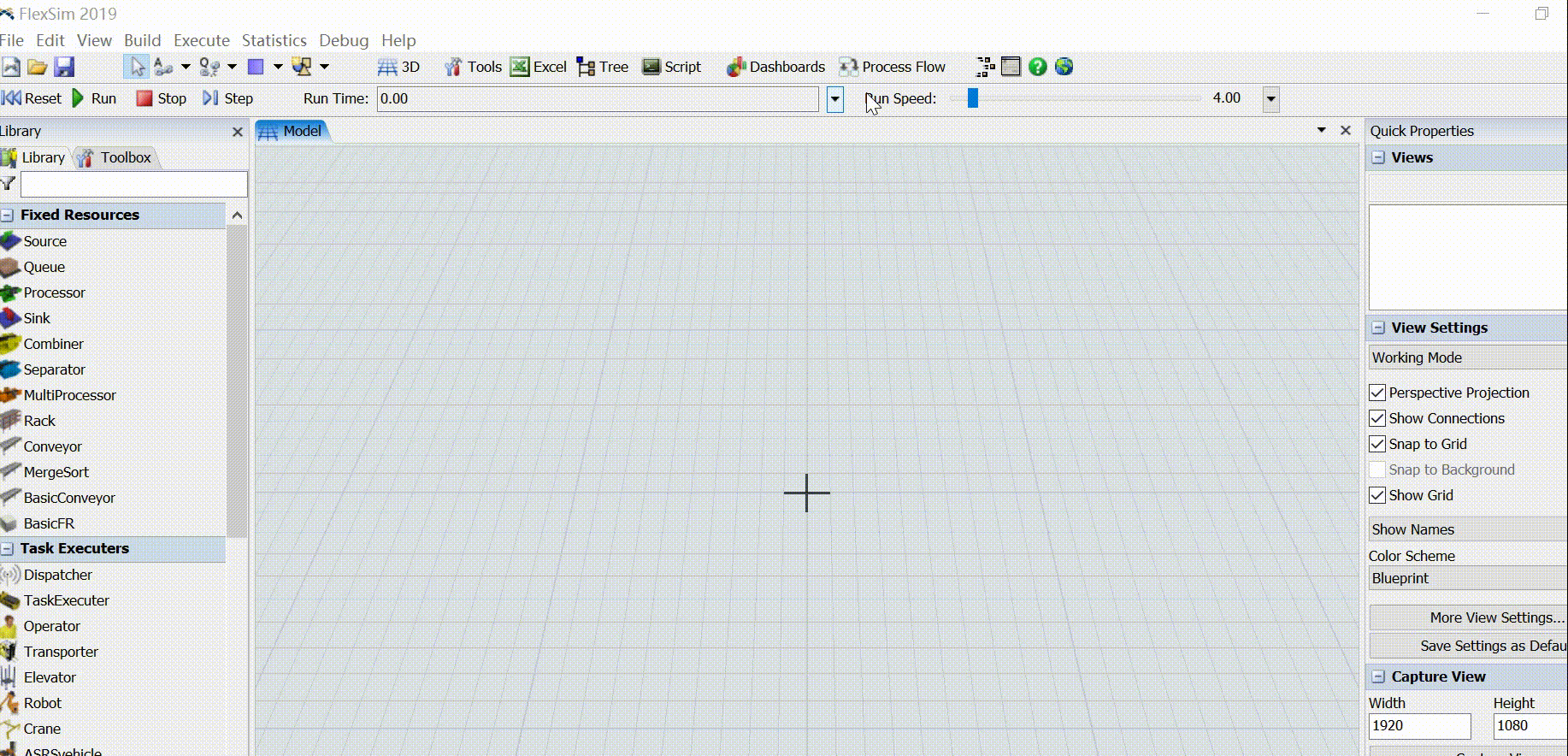Open the Dashboards toolbar button

tap(775, 67)
